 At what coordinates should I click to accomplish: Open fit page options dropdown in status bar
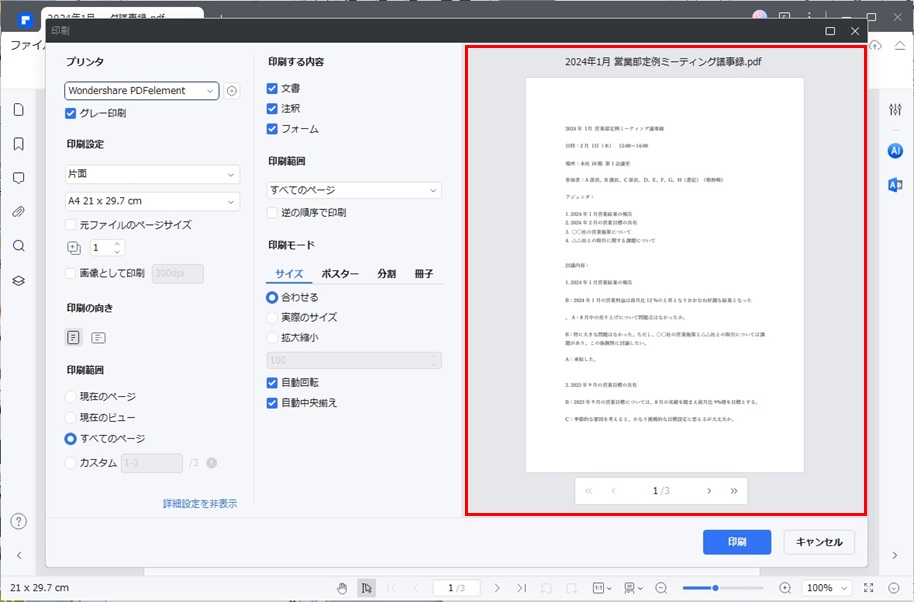click(602, 588)
